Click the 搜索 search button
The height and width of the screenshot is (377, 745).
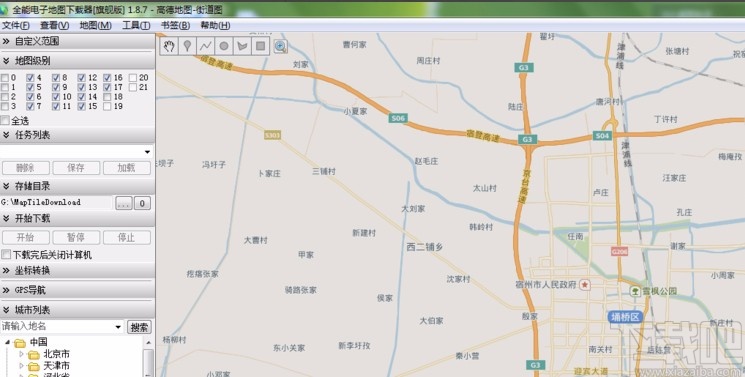pos(139,327)
